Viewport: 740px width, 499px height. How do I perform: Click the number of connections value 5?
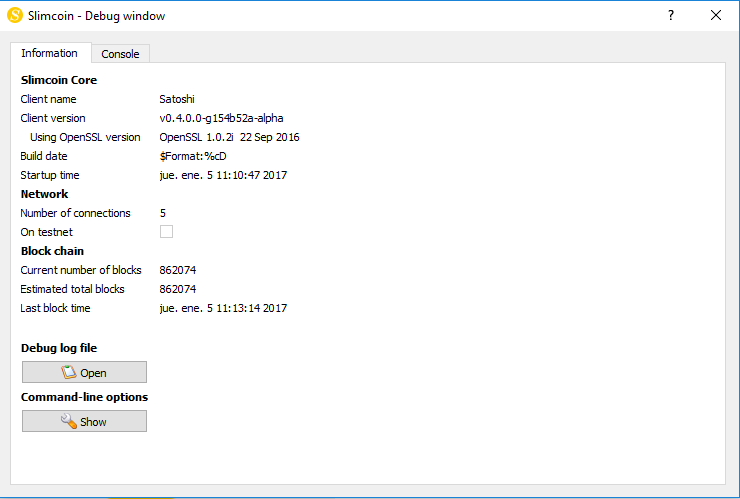pos(163,213)
